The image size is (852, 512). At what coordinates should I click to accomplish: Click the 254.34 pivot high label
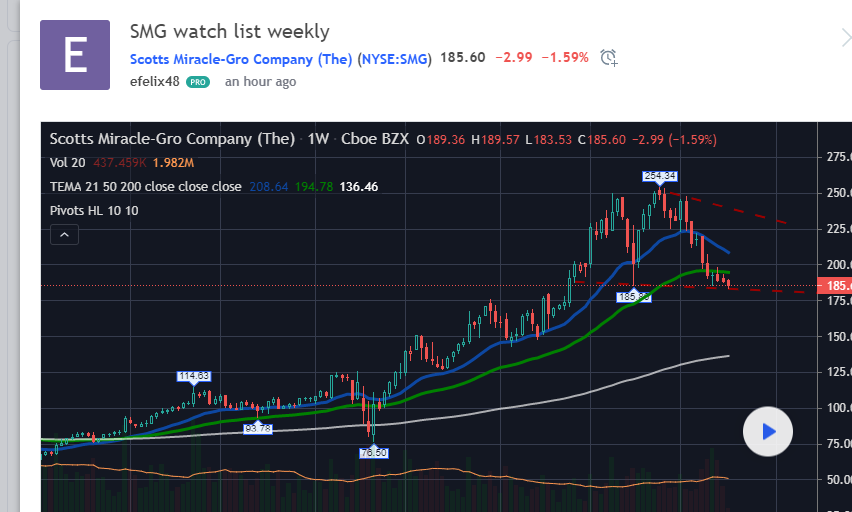(x=660, y=176)
